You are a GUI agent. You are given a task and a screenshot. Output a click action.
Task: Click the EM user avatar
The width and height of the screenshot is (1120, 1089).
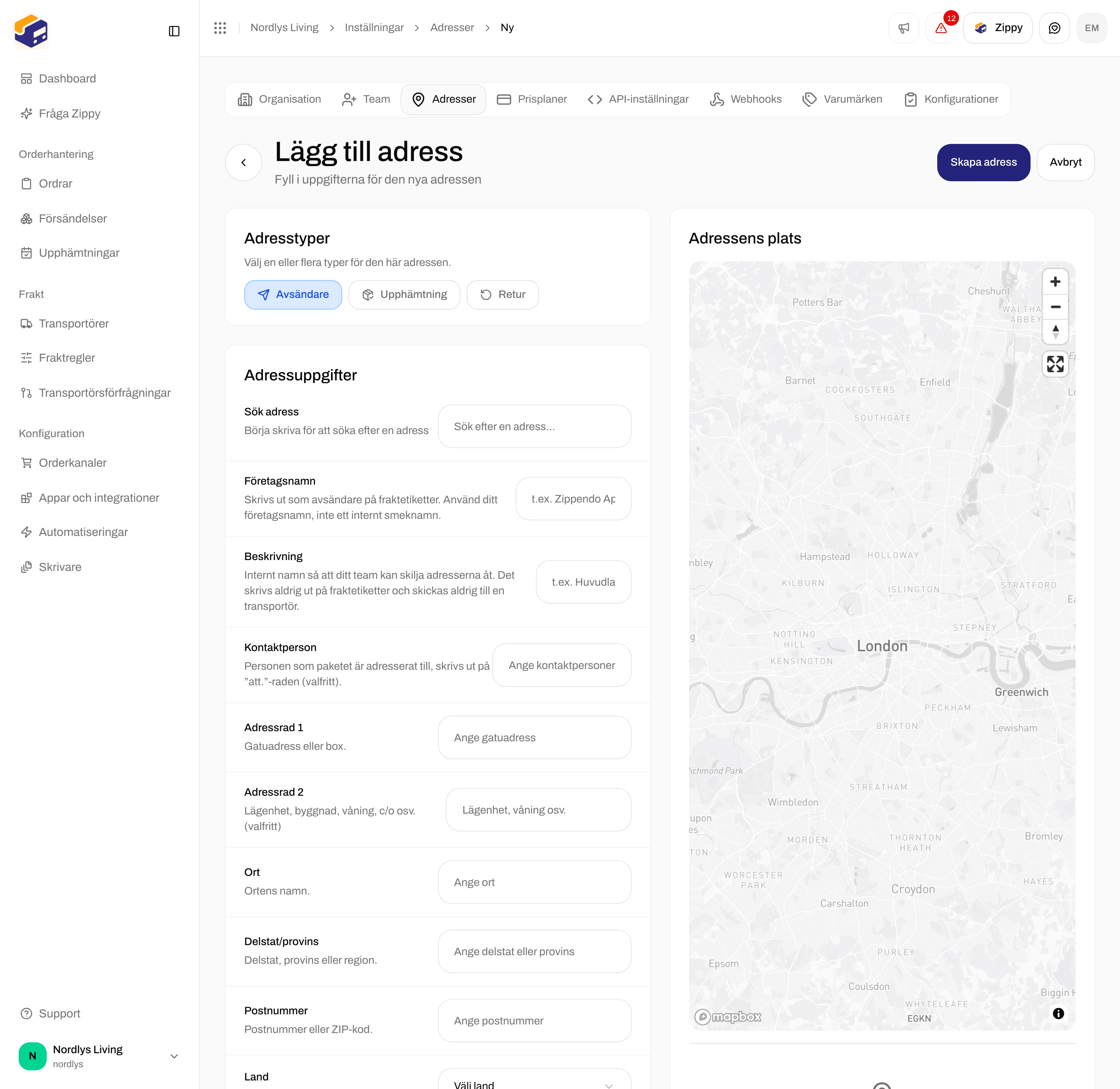[1091, 28]
